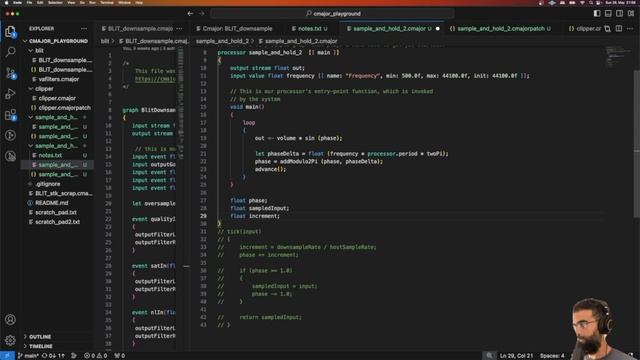
Task: Click the Spaces: 4 indentation status item
Action: click(552, 356)
